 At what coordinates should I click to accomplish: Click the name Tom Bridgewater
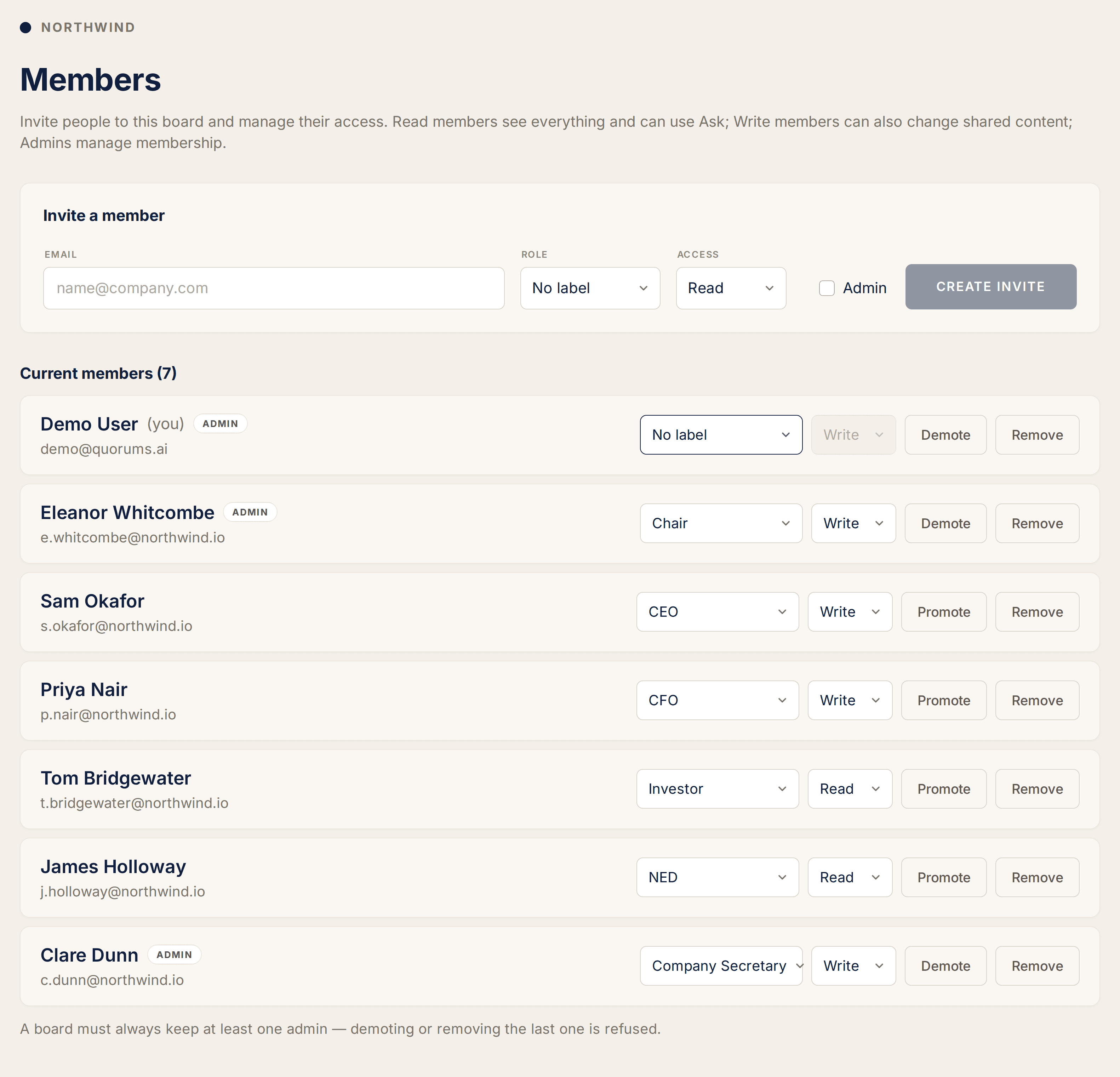pyautogui.click(x=115, y=779)
